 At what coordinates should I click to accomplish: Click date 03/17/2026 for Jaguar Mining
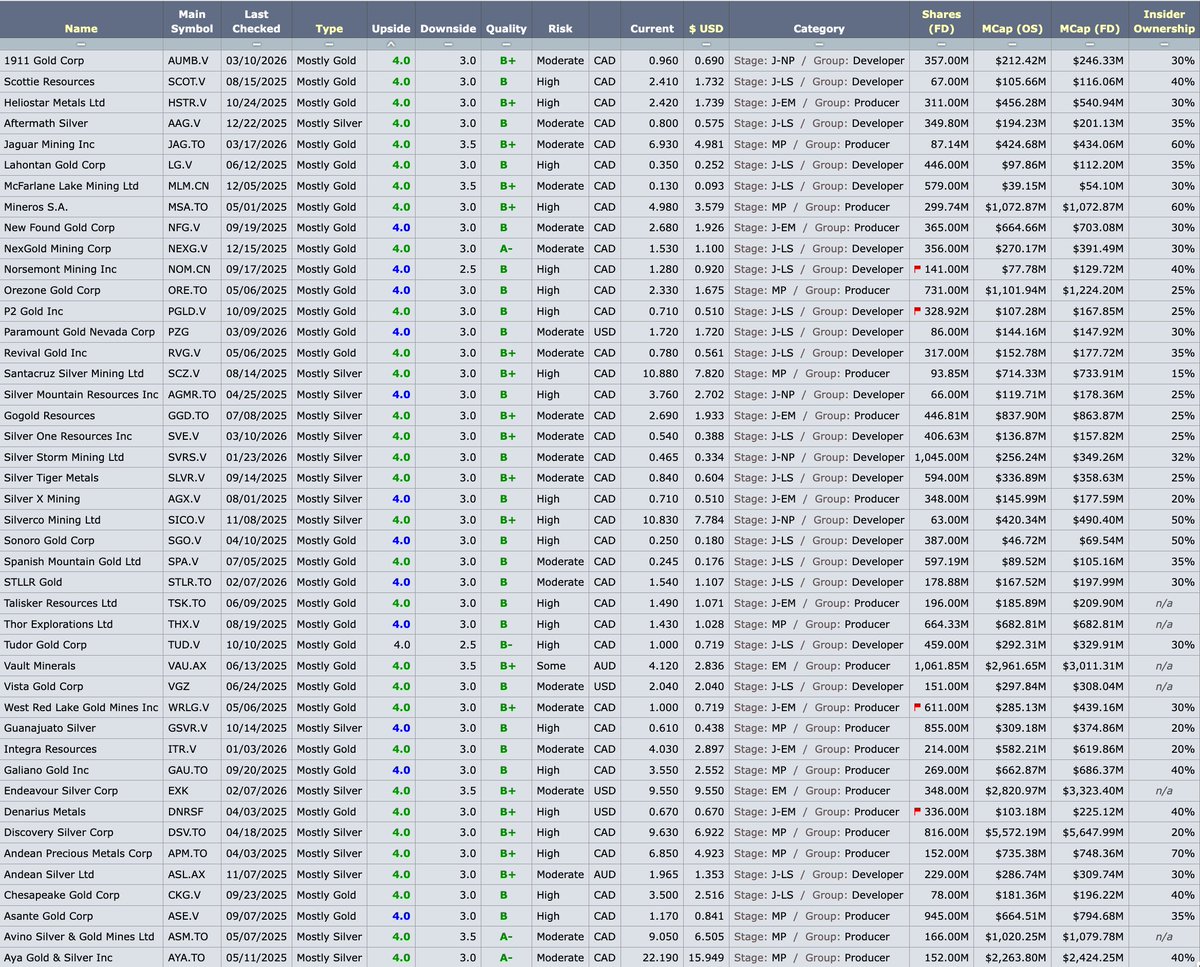click(x=257, y=144)
